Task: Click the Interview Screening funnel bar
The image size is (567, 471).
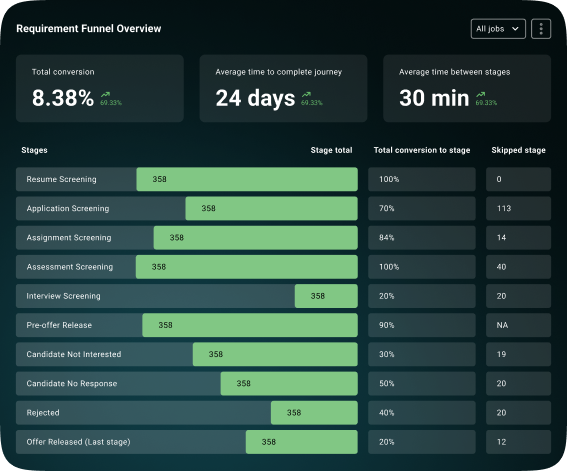Action: tap(326, 296)
